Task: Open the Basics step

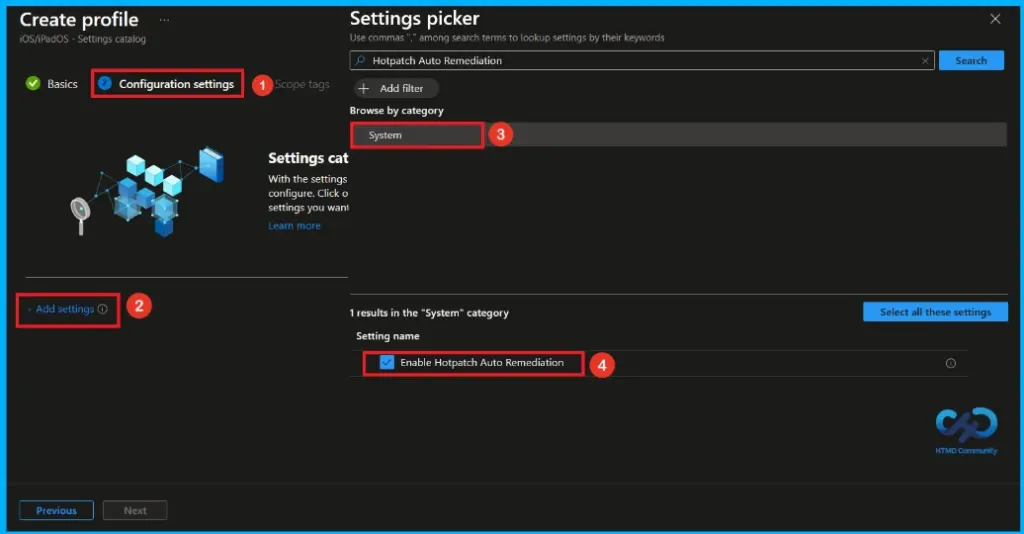Action: 52,84
